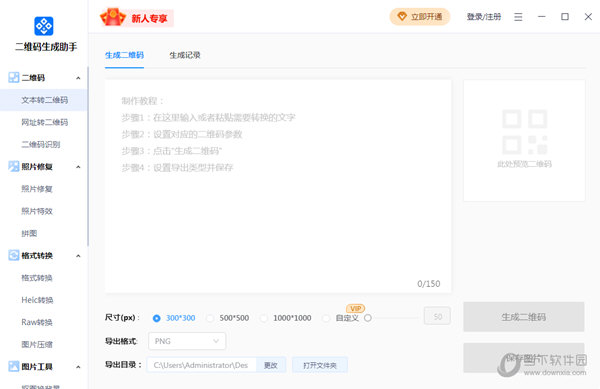
Task: Switch to the 生成记录 tab
Action: (185, 55)
